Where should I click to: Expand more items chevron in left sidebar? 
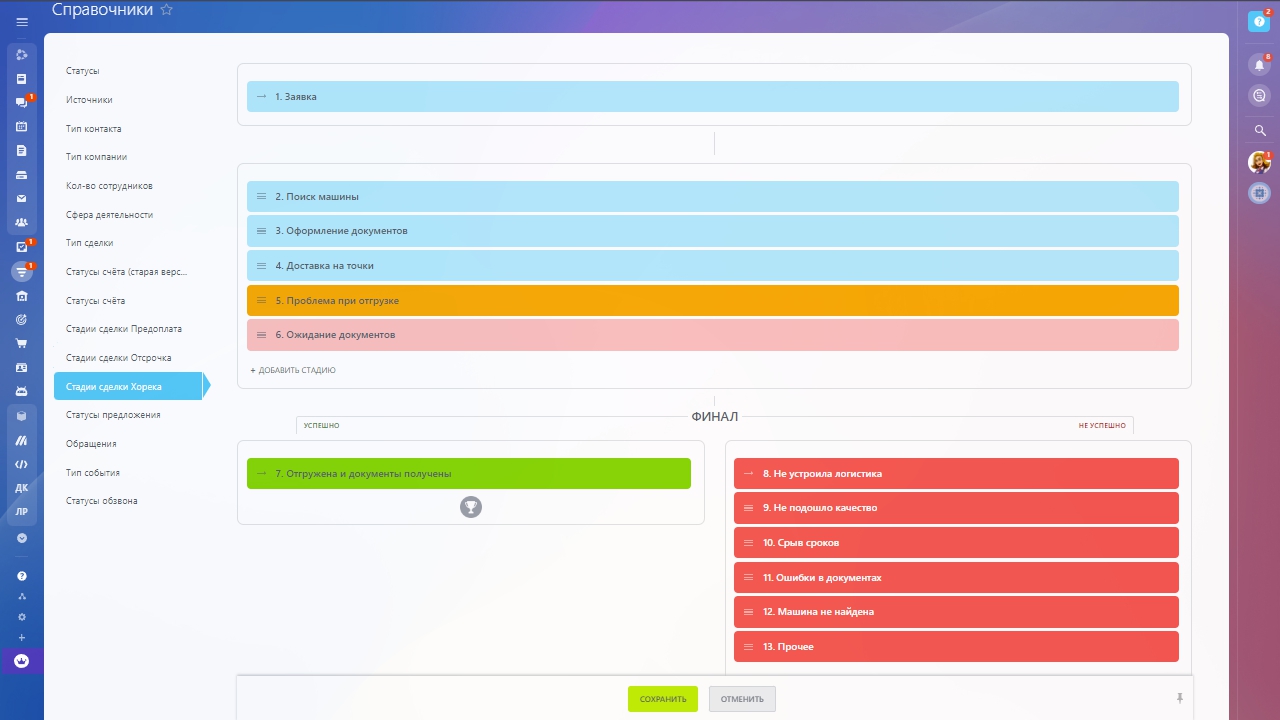(x=22, y=538)
